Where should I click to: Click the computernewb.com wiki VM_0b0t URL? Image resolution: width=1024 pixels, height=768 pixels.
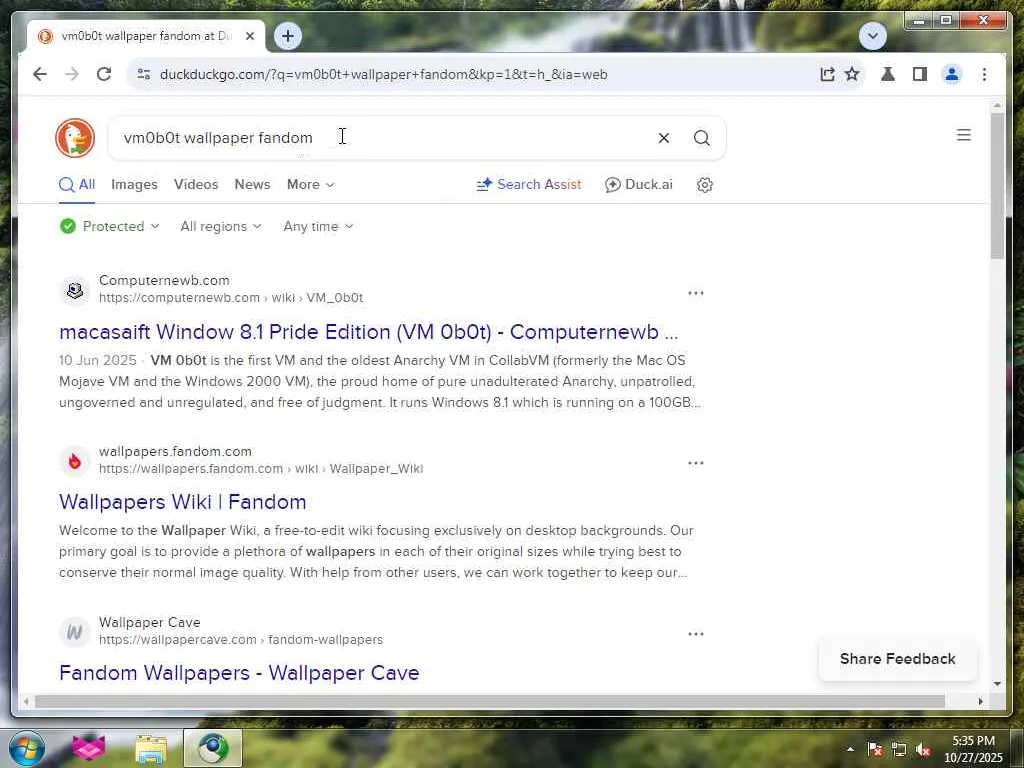pyautogui.click(x=231, y=298)
